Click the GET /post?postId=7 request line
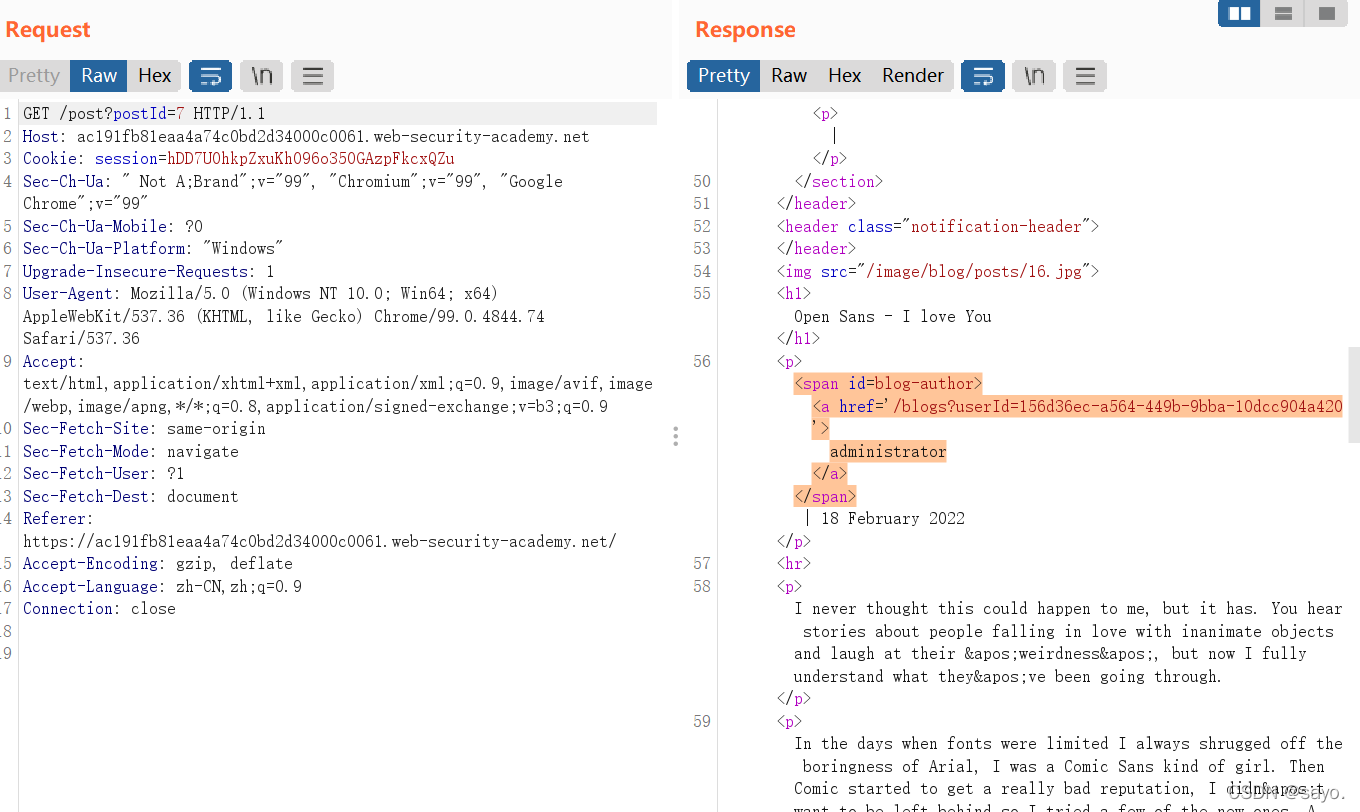This screenshot has width=1360, height=812. [144, 113]
